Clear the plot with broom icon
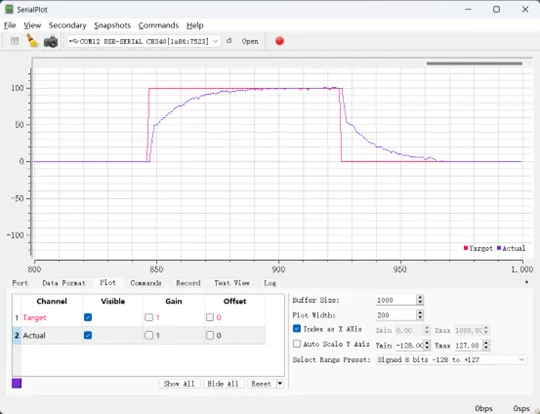Screen dimensions: 540x414 click(x=32, y=41)
